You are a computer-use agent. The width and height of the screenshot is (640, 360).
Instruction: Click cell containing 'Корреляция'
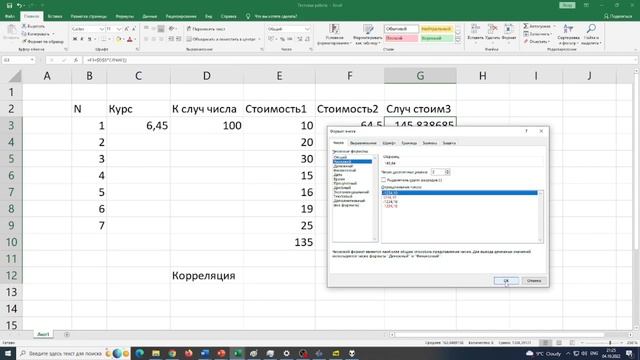(x=207, y=276)
